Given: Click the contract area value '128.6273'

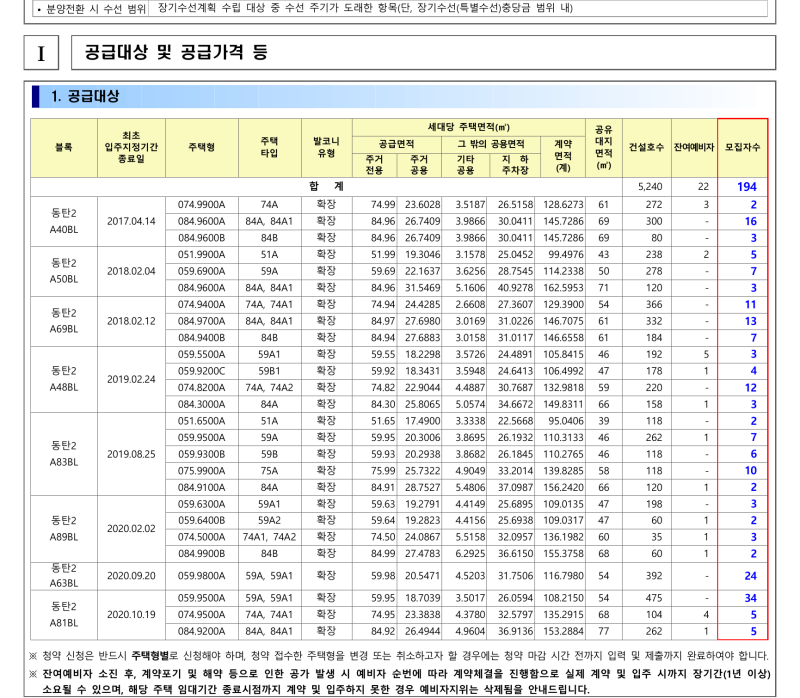Looking at the screenshot, I should 563,205.
